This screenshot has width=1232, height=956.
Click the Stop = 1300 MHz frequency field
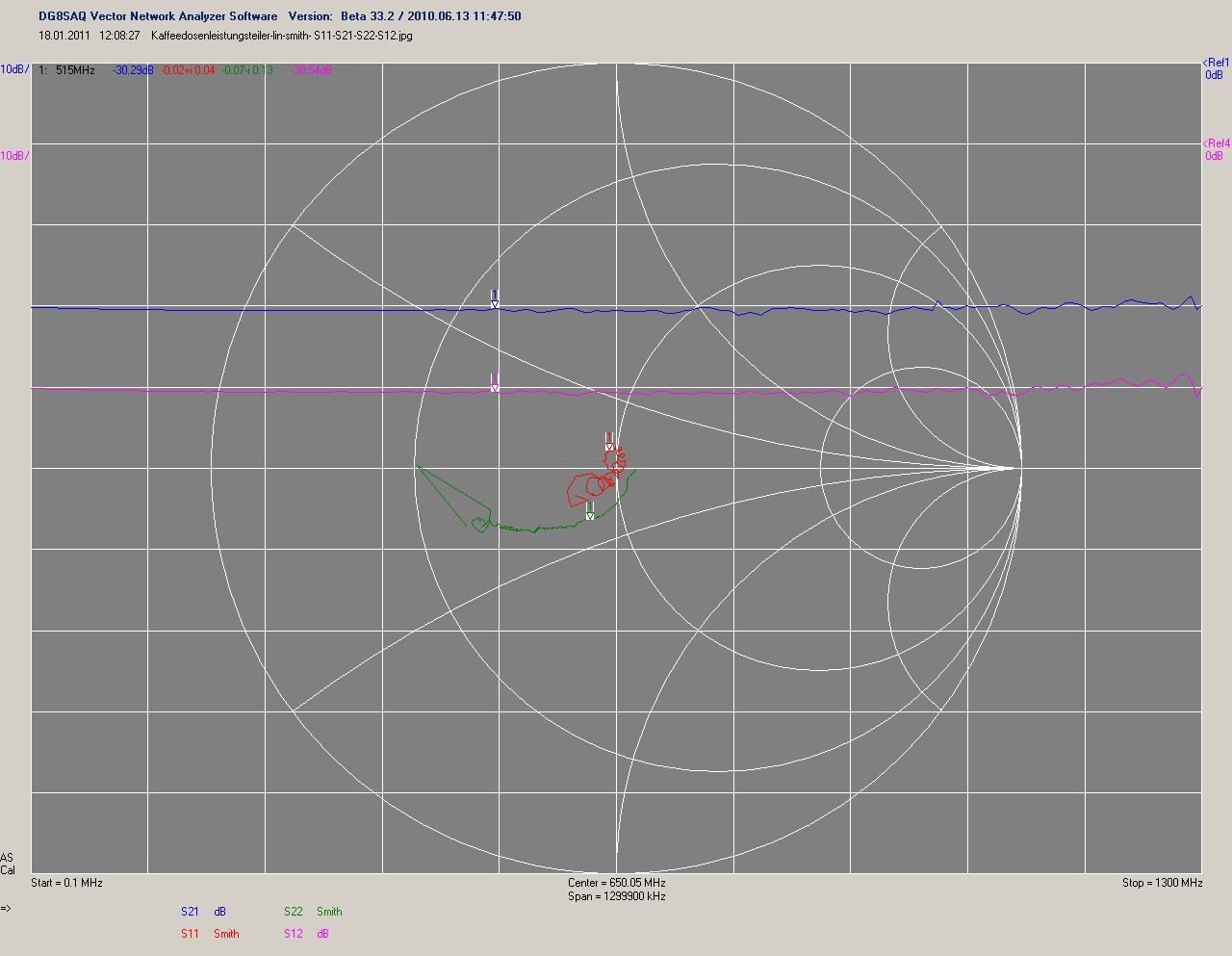click(x=1162, y=883)
